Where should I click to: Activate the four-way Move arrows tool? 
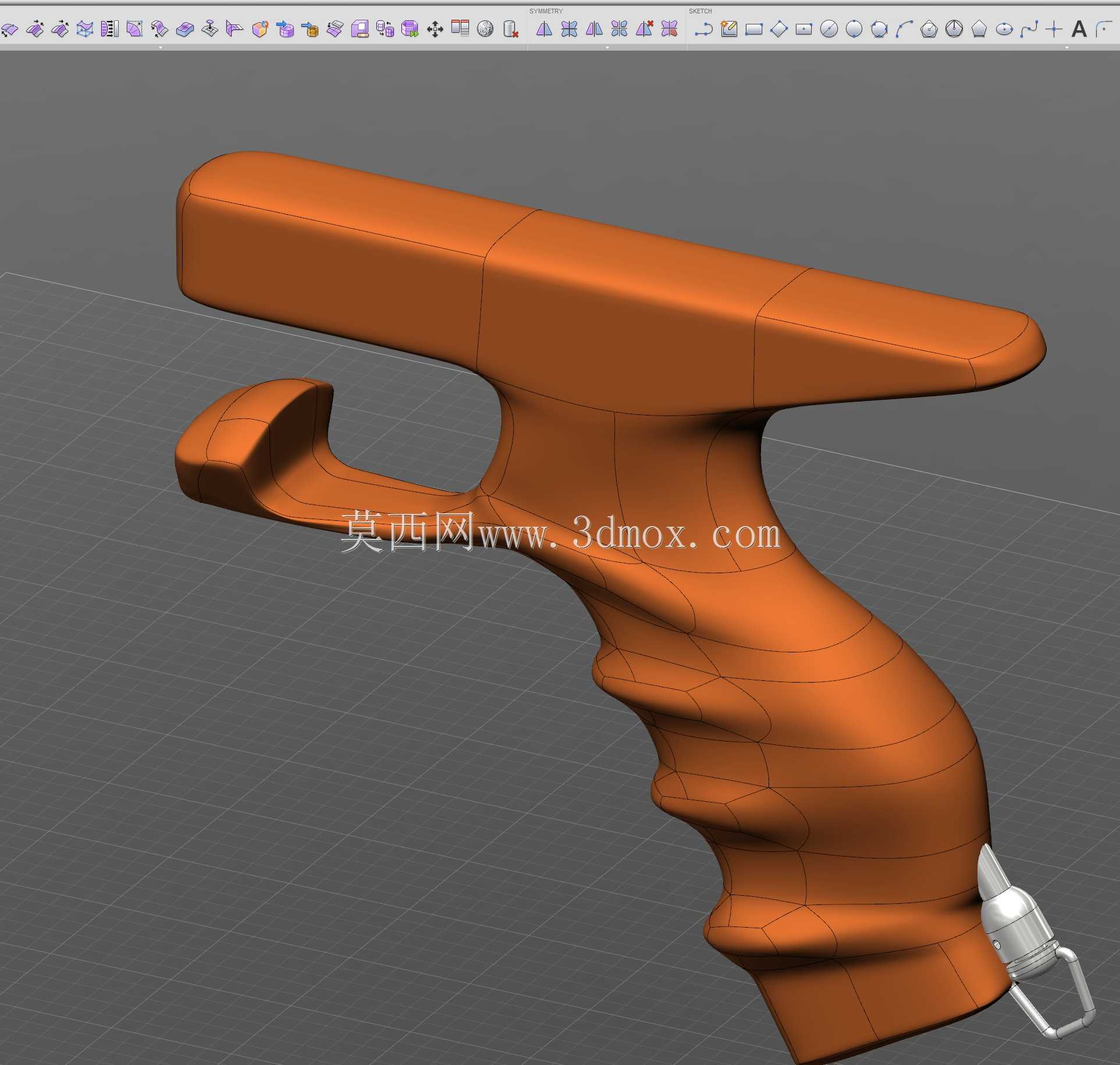(435, 29)
